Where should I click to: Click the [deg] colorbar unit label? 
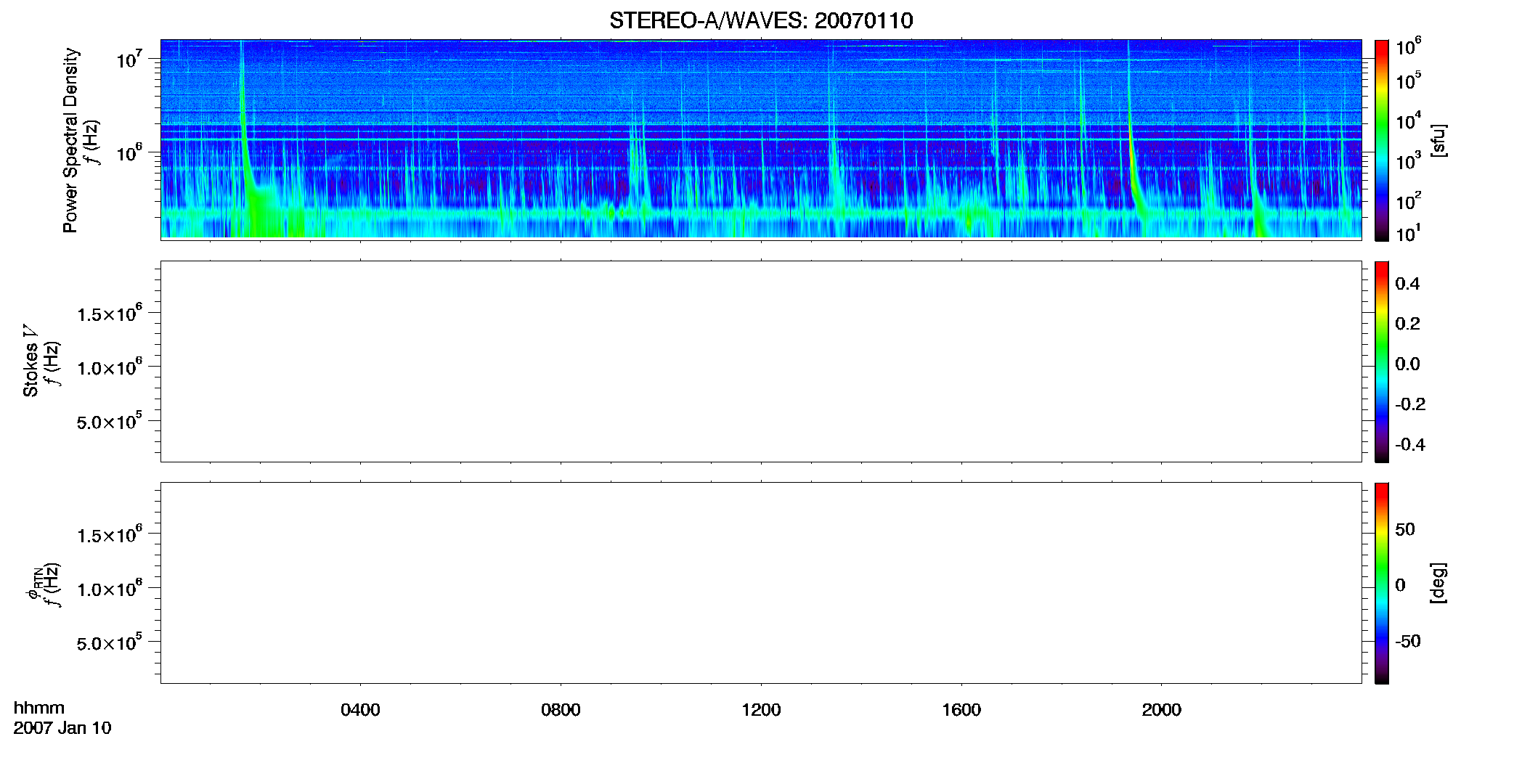(1438, 583)
